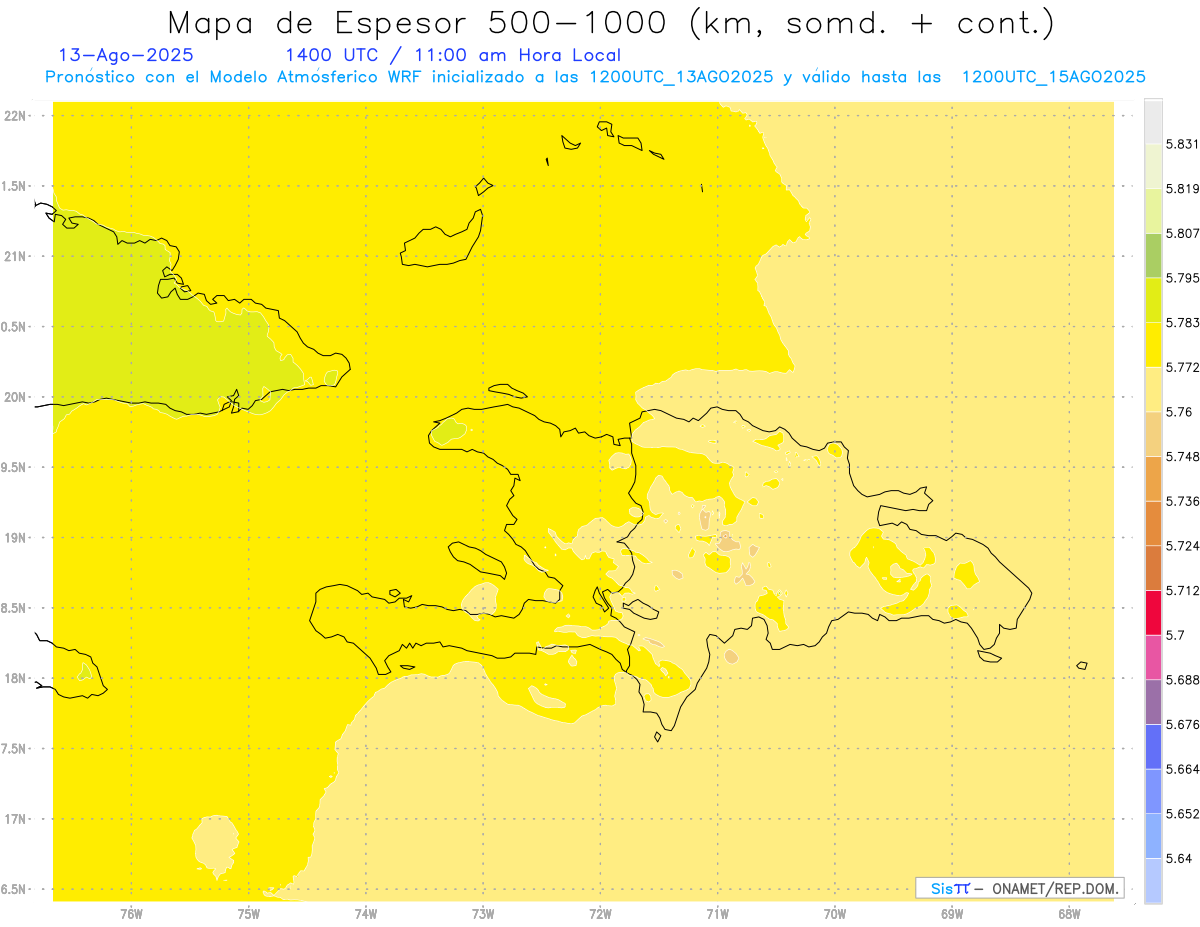
Task: Click the latitude axis label 17N
Action: click(15, 819)
